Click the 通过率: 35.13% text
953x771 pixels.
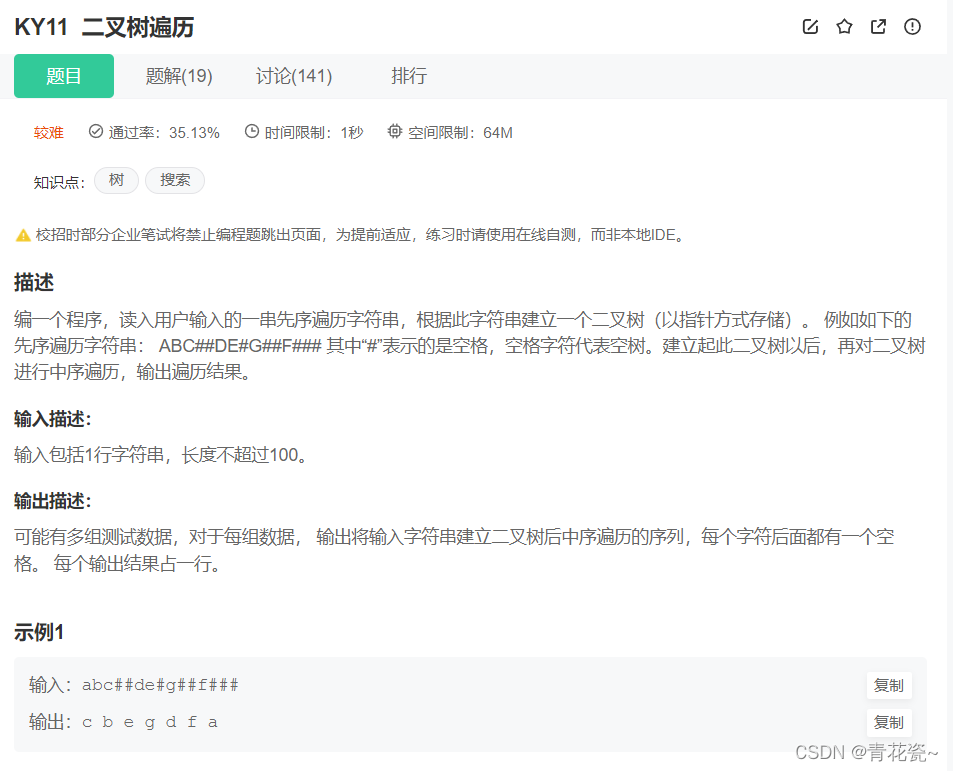click(x=164, y=132)
